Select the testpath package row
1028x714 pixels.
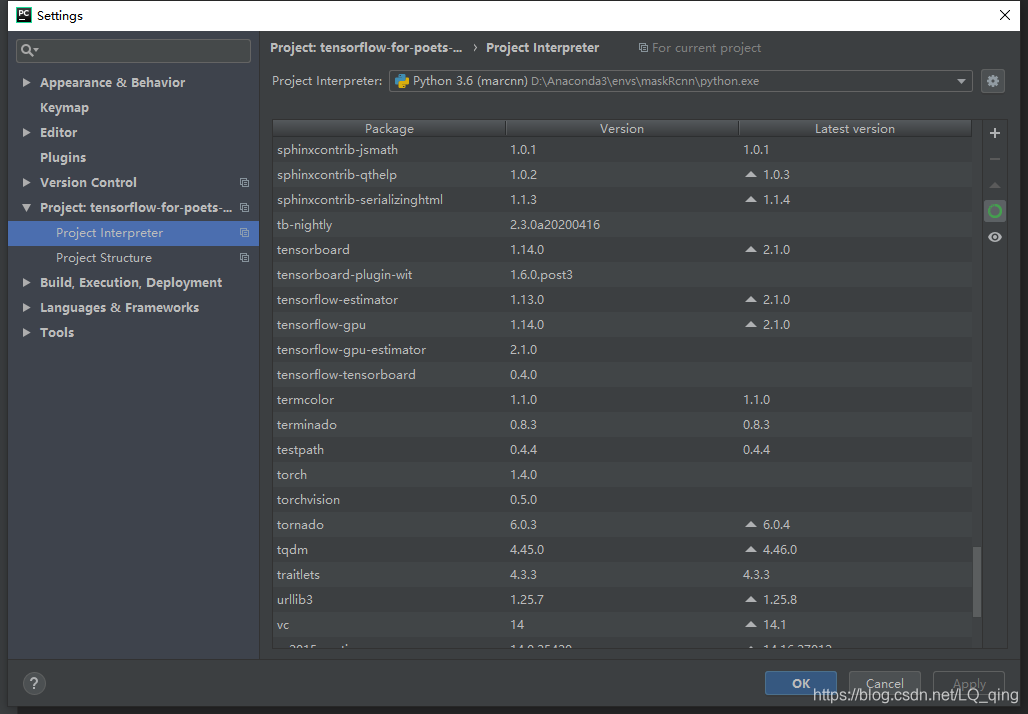click(x=622, y=450)
